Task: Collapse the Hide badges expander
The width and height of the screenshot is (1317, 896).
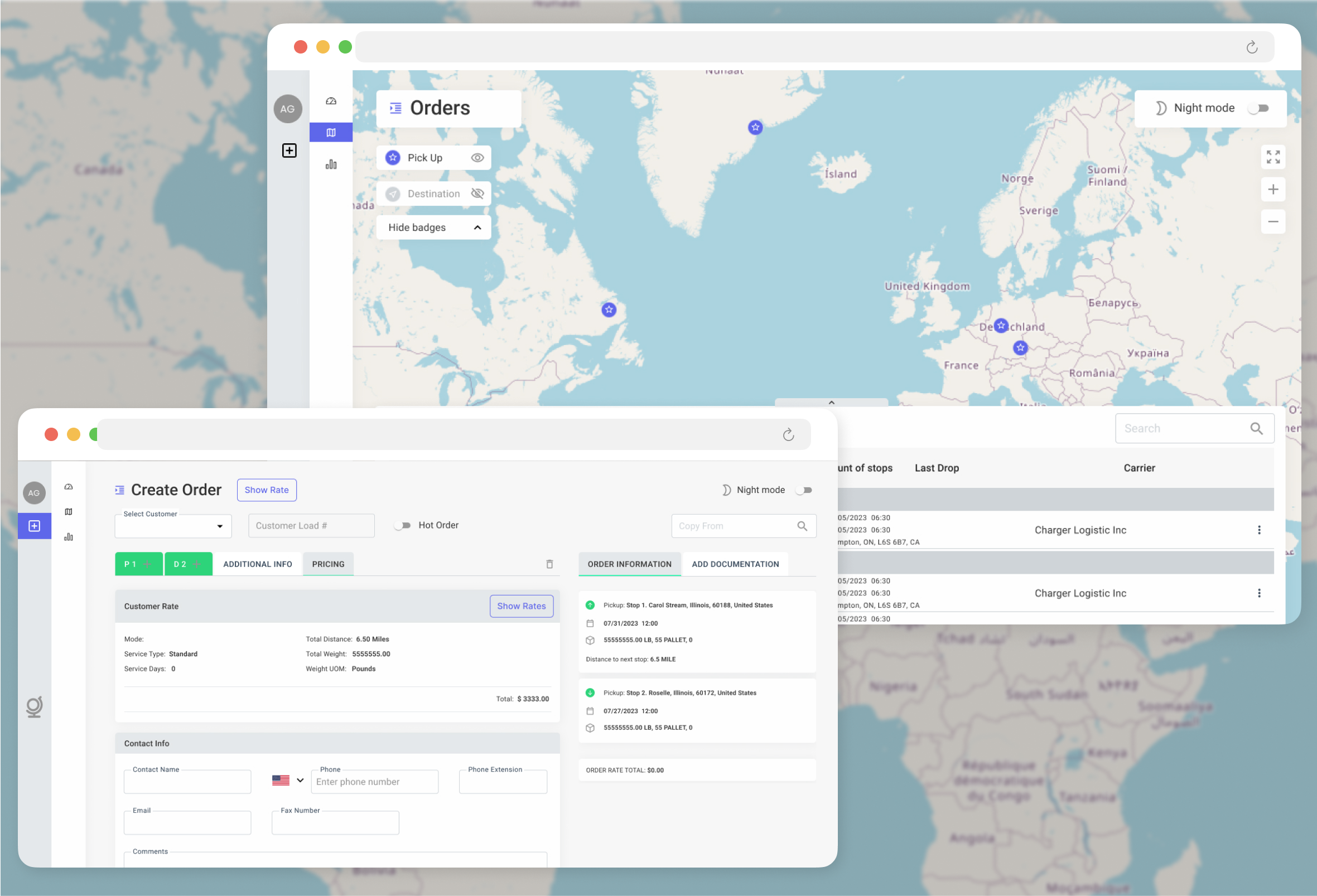Action: 477,227
